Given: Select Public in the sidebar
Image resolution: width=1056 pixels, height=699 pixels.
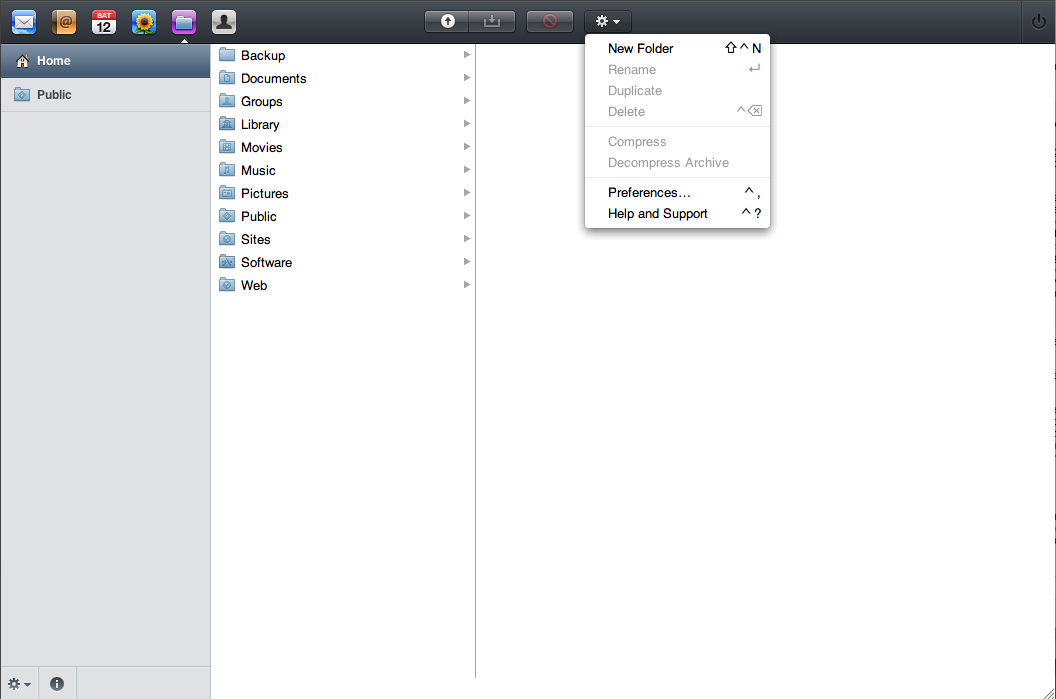Looking at the screenshot, I should [x=106, y=95].
